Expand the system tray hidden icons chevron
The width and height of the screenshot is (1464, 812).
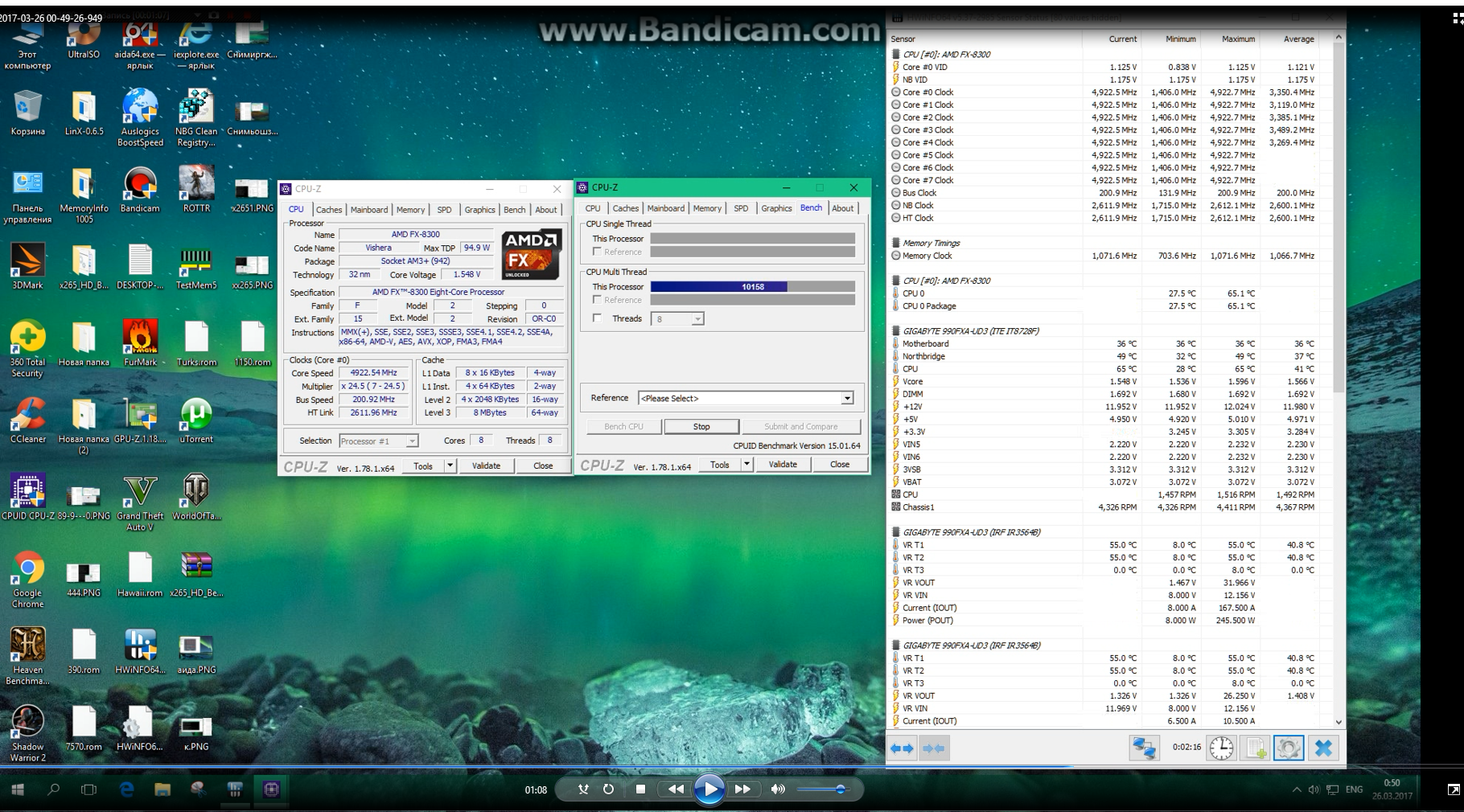1296,790
